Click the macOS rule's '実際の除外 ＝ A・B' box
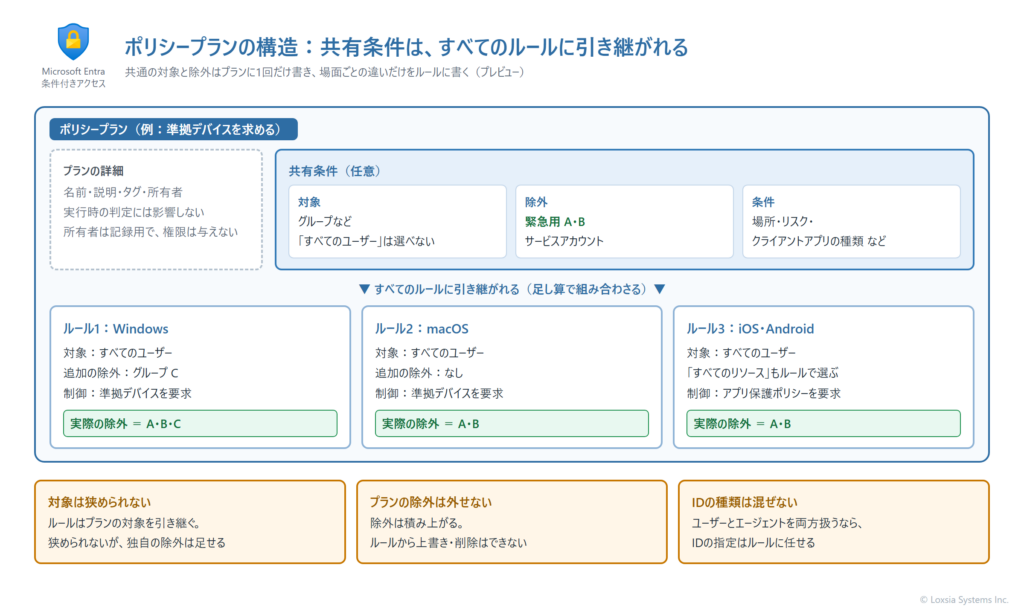 [x=512, y=423]
